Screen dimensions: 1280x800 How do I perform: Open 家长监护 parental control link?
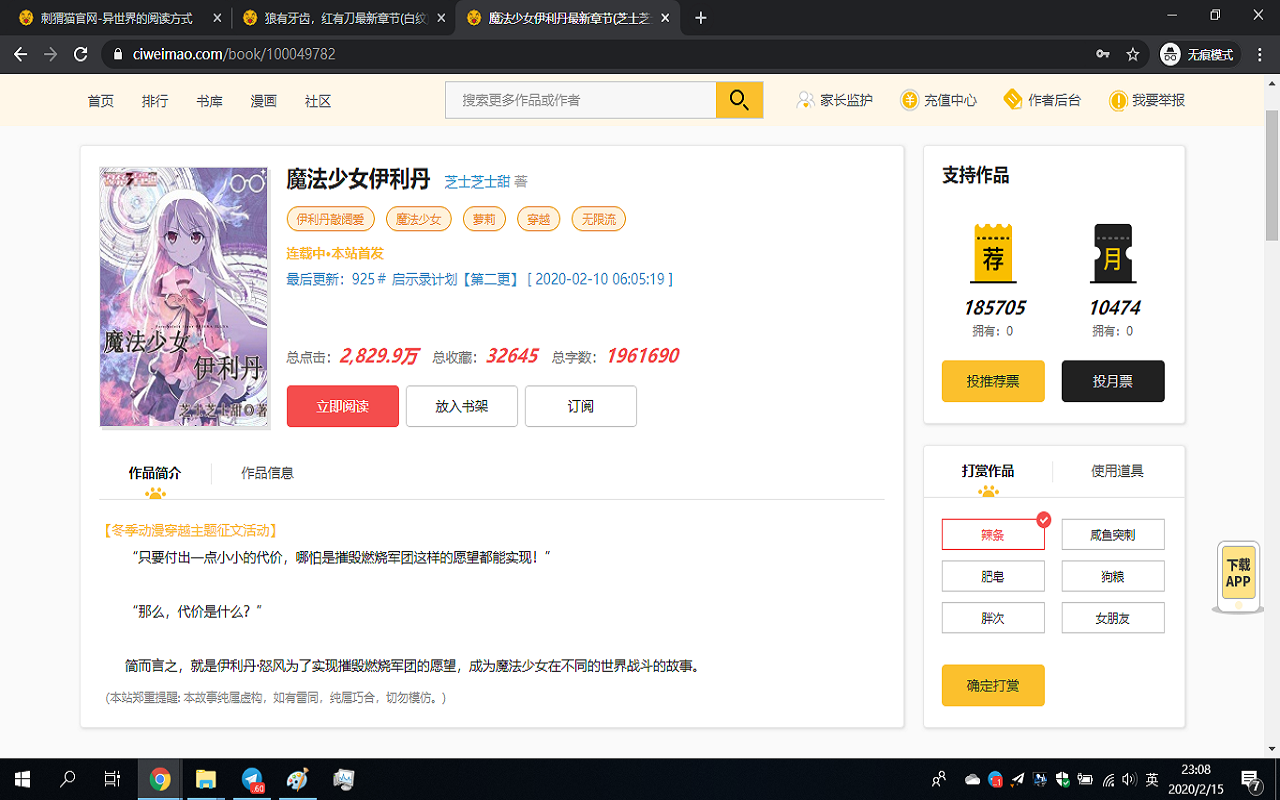(834, 100)
